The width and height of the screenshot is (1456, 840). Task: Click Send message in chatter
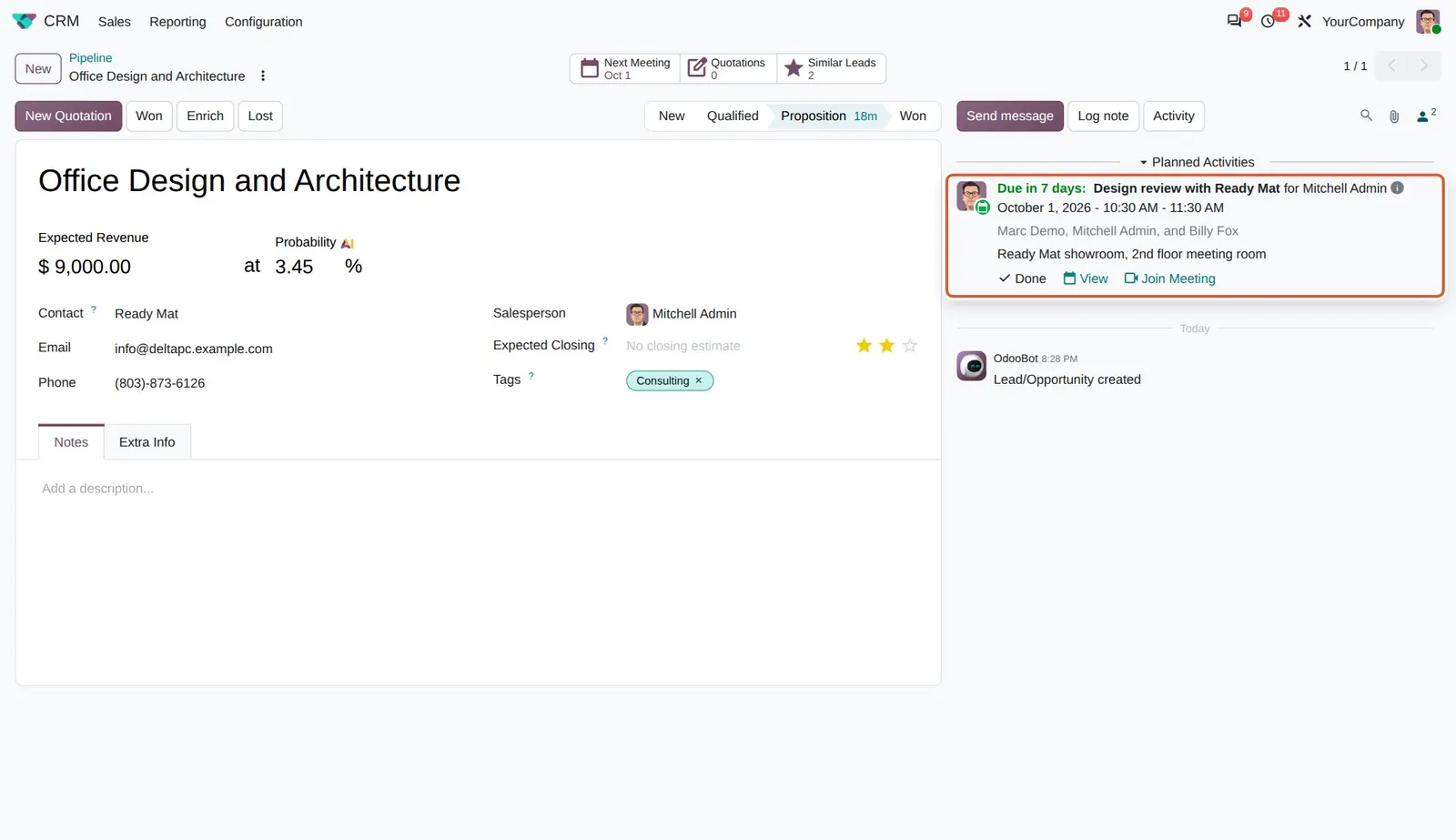[1010, 116]
